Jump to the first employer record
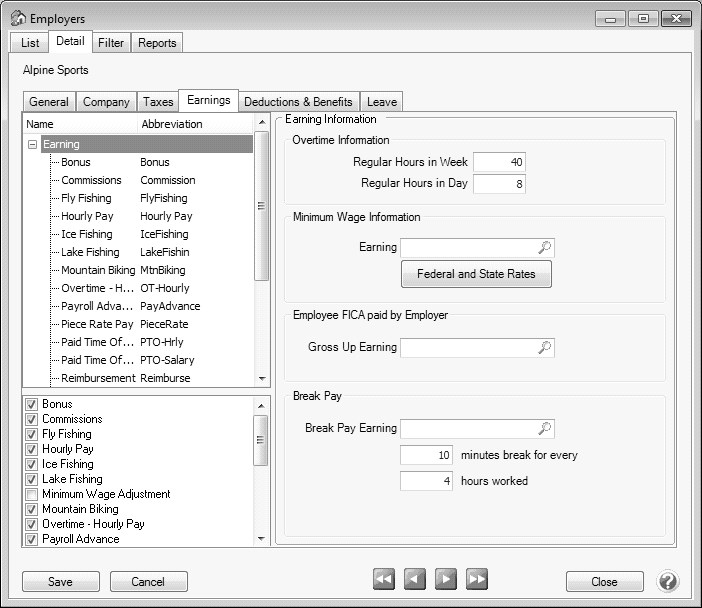This screenshot has height=608, width=702. click(384, 579)
